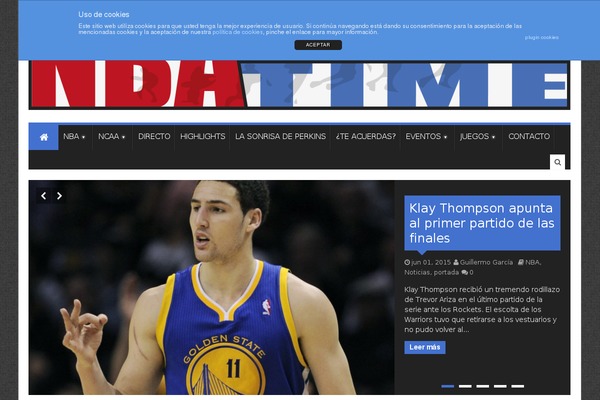Accept cookies with ACEPTAR button
This screenshot has height=400, width=600.
[x=318, y=45]
